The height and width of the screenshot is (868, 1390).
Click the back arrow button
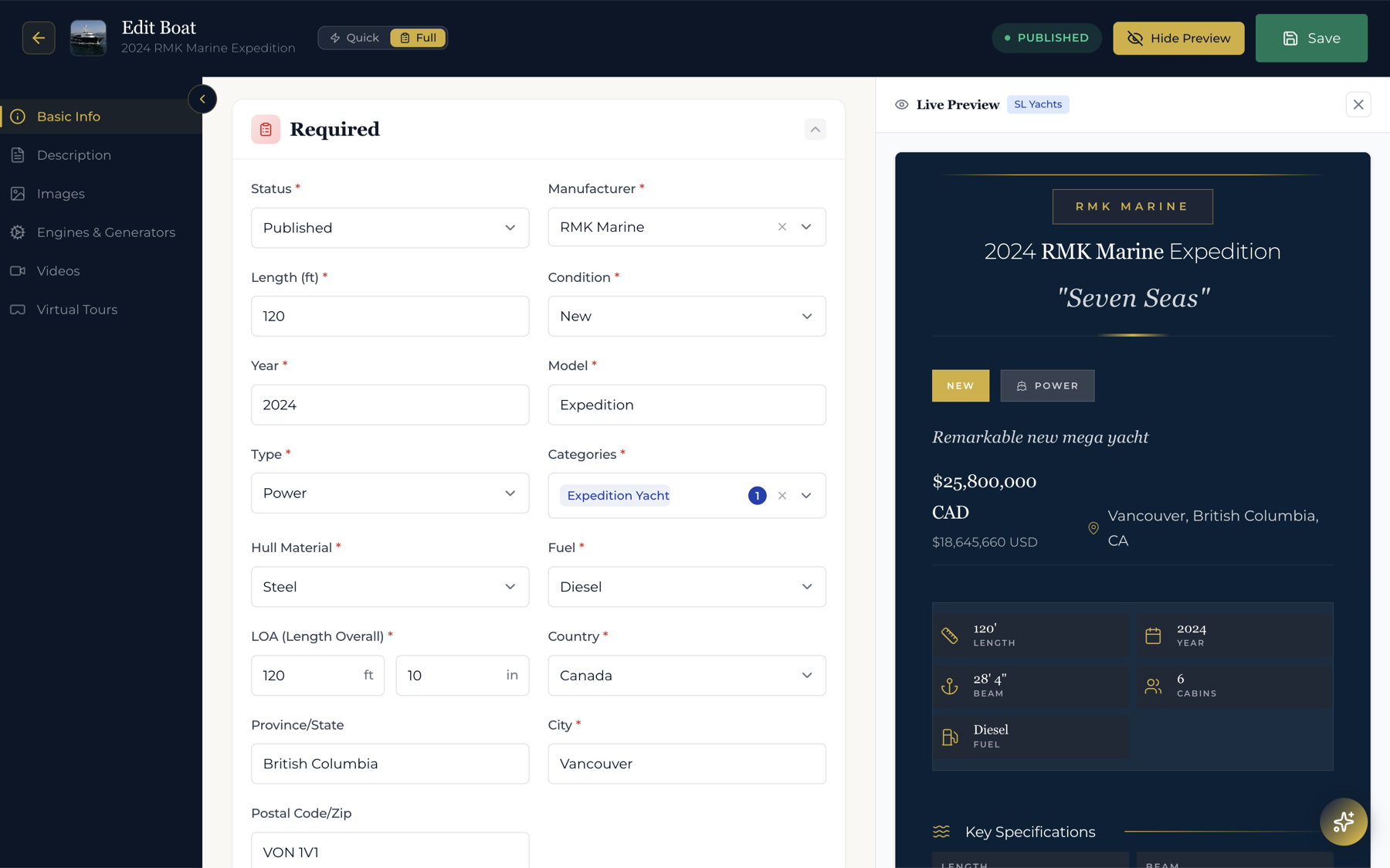[x=39, y=38]
